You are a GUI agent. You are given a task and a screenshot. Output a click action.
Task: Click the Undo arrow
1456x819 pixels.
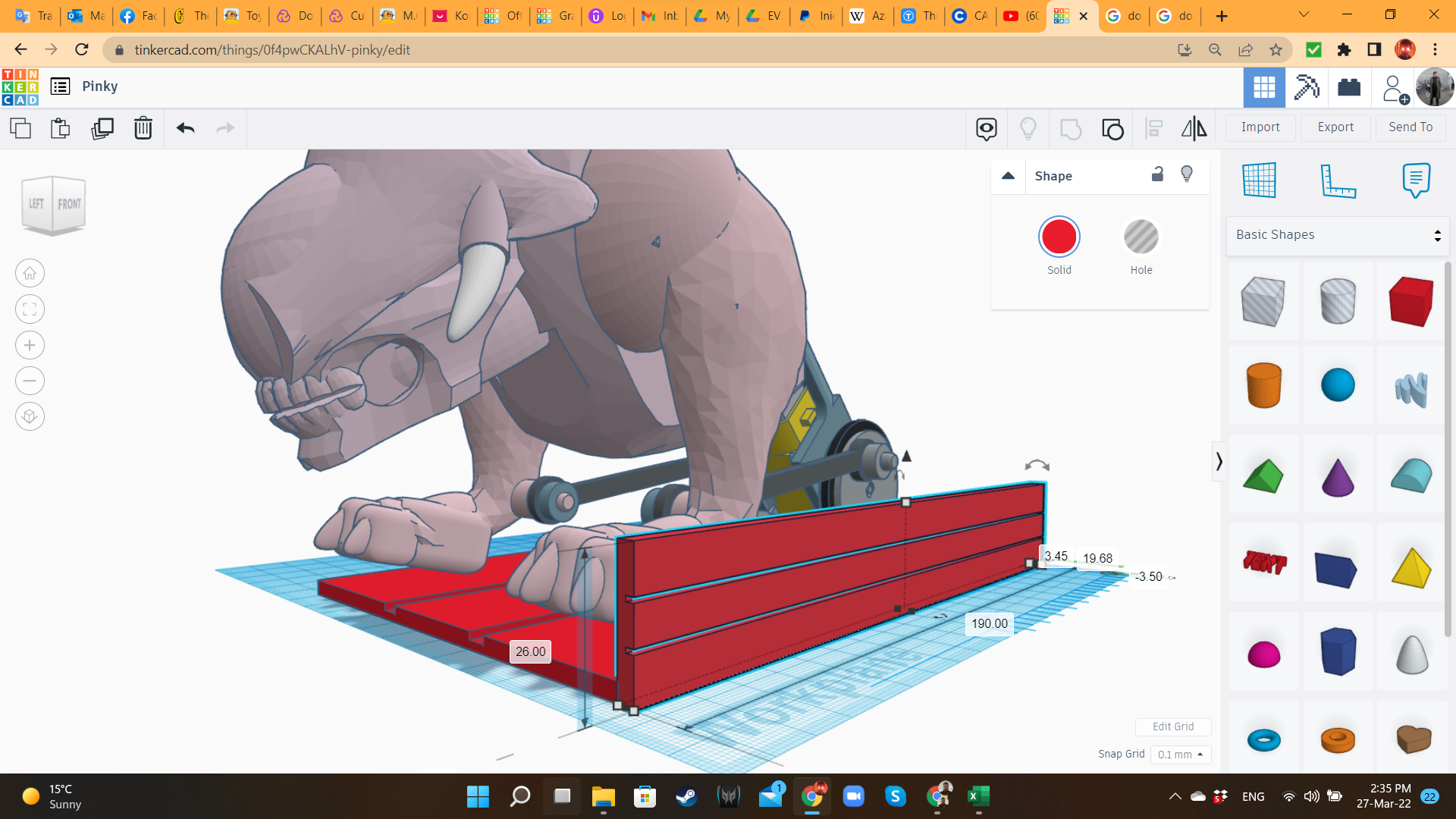pyautogui.click(x=185, y=128)
